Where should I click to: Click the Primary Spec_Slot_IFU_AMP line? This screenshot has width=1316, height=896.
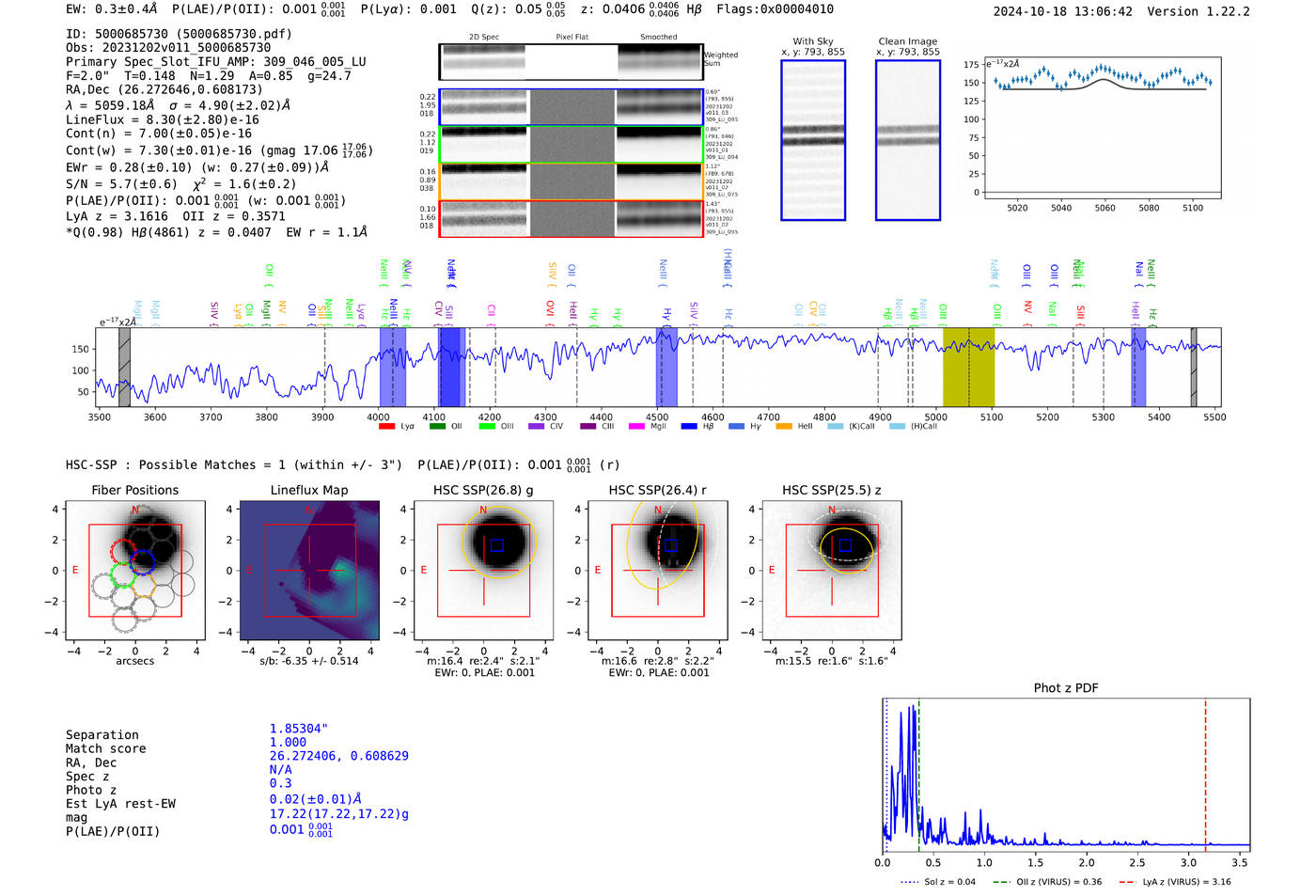(216, 61)
